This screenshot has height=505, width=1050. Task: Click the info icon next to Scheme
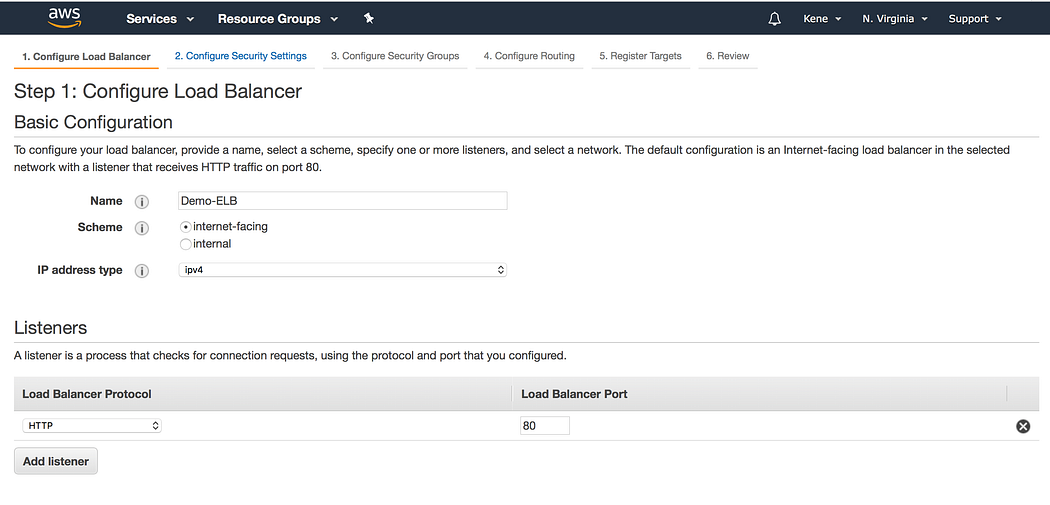pyautogui.click(x=142, y=228)
